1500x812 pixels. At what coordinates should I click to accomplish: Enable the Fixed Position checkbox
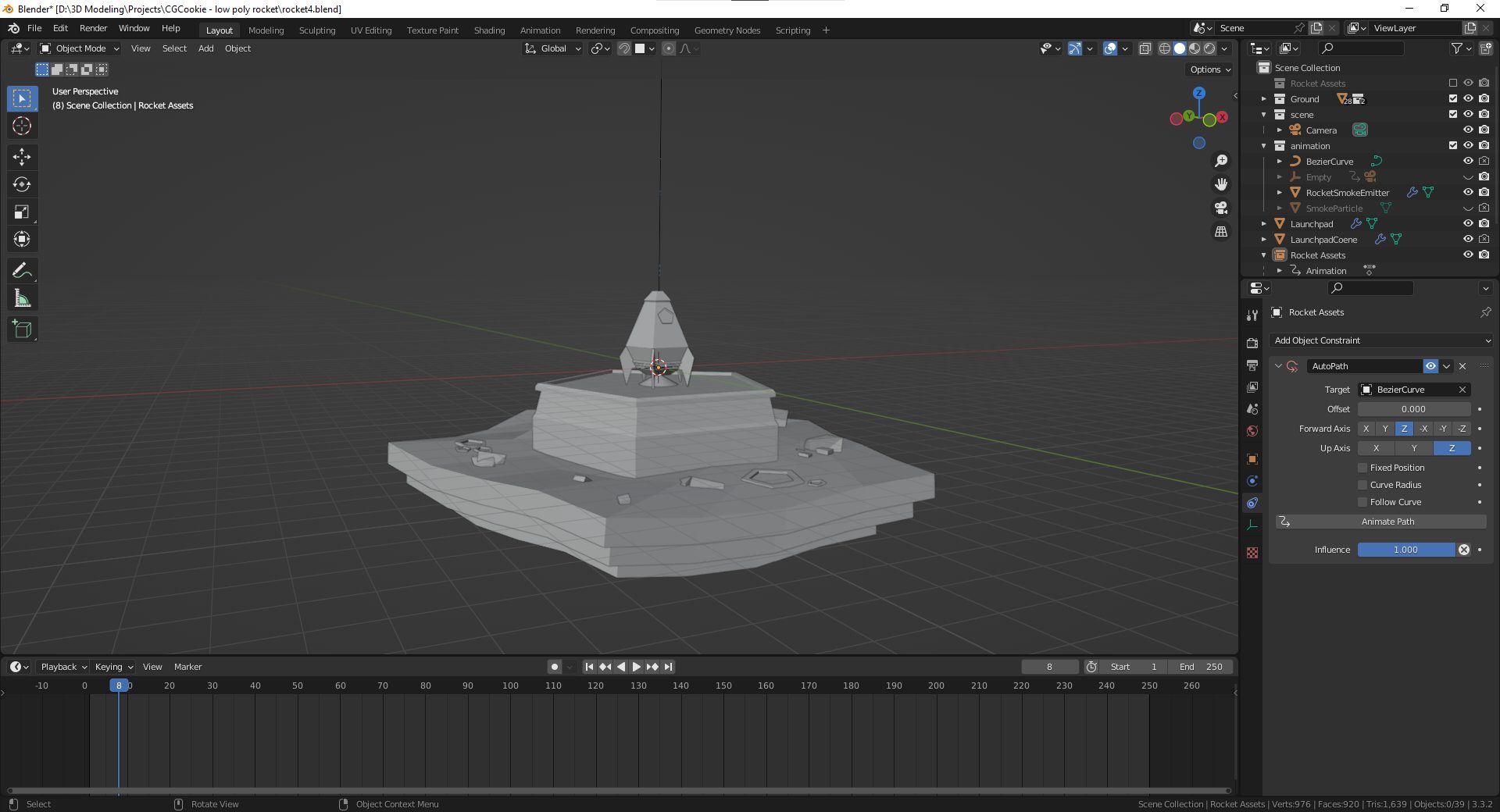point(1362,468)
